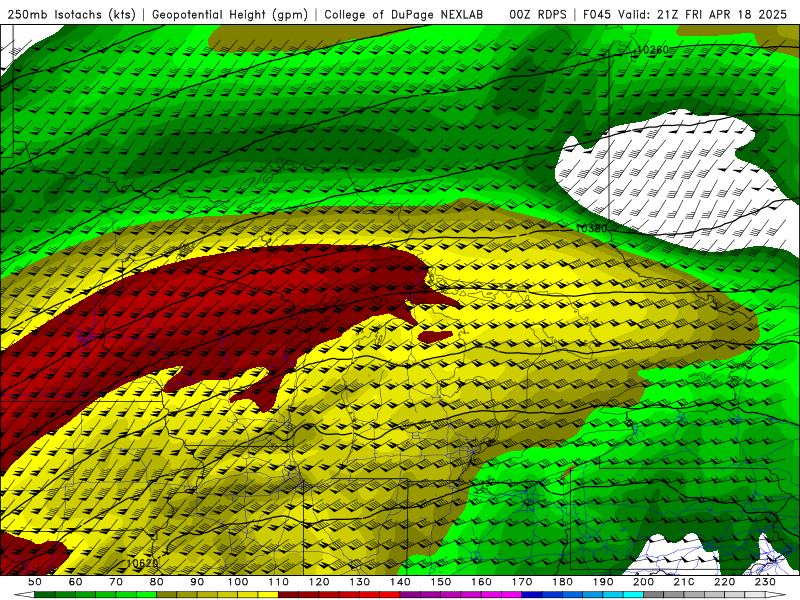The image size is (800, 600).
Task: Click the 150 value on the color scale
Action: point(441,582)
